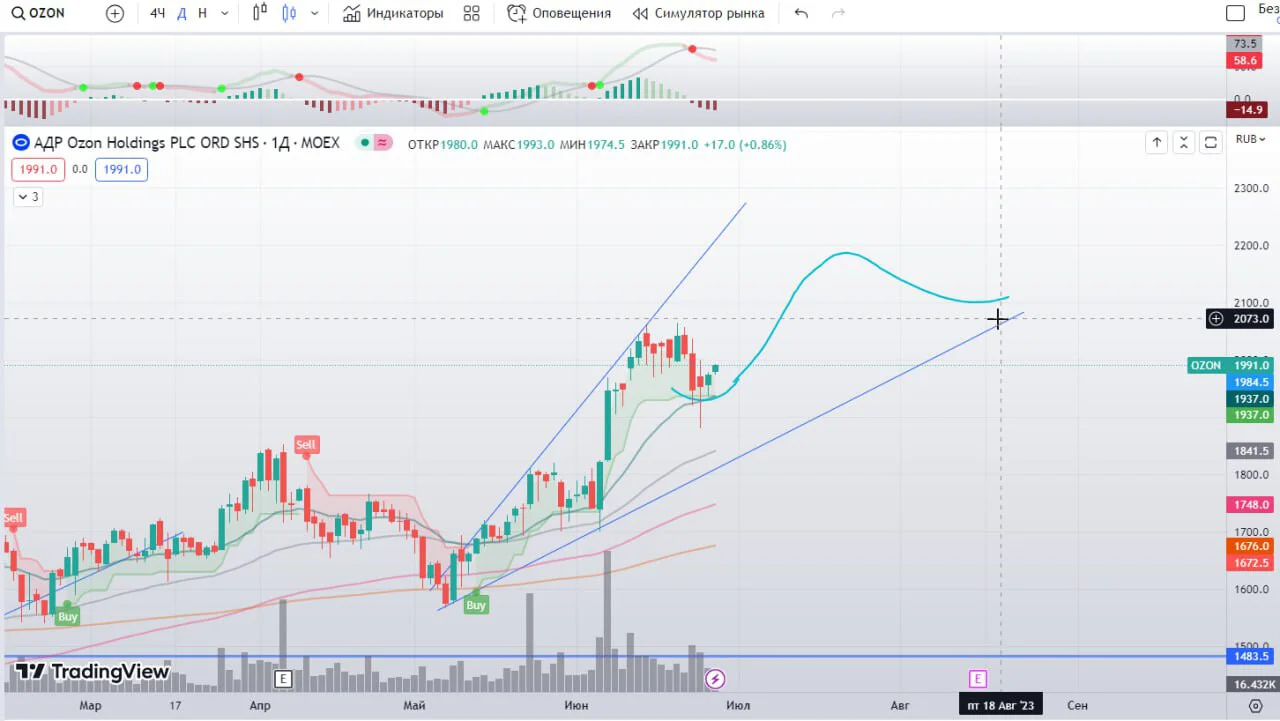Open the indicator templates grid icon
The width and height of the screenshot is (1280, 721).
472,13
